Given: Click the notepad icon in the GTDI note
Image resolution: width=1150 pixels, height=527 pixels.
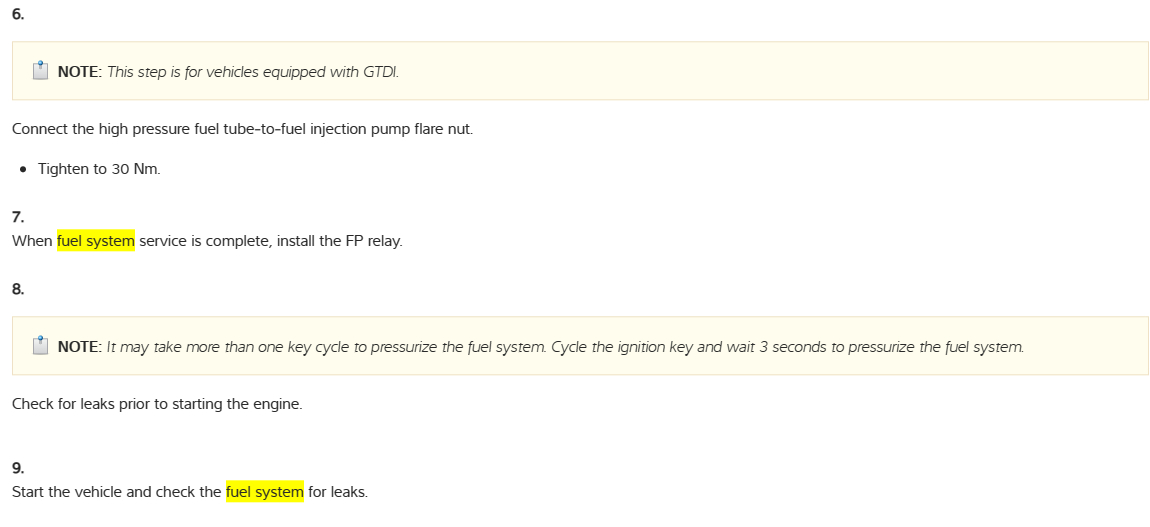Looking at the screenshot, I should click(x=40, y=71).
